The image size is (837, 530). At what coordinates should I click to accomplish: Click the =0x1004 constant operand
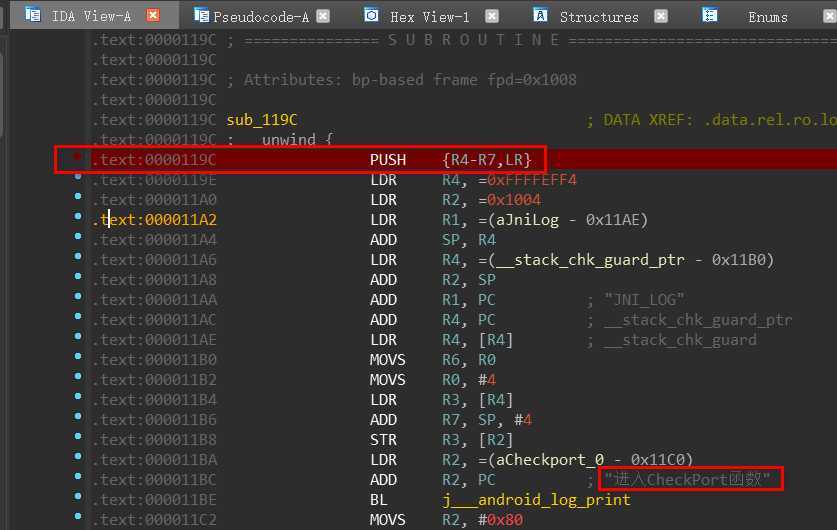(509, 200)
